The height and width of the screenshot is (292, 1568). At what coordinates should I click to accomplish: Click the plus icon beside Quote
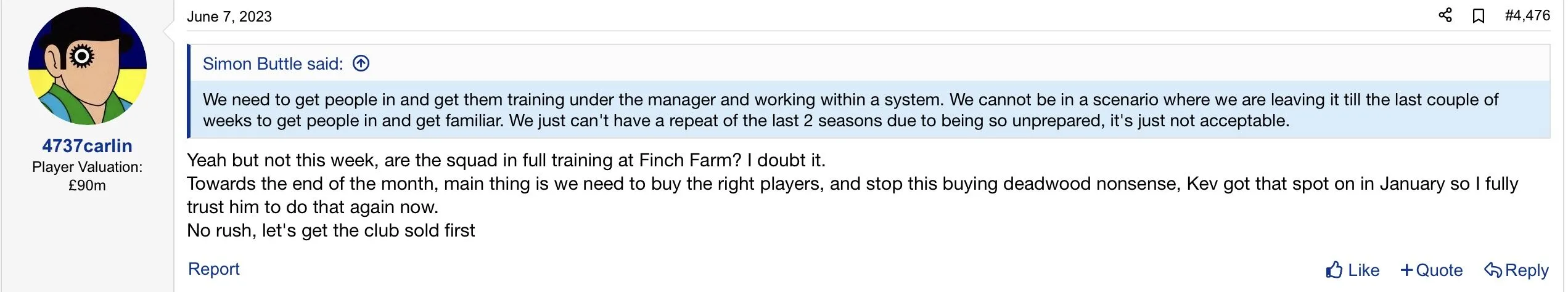coord(1406,270)
